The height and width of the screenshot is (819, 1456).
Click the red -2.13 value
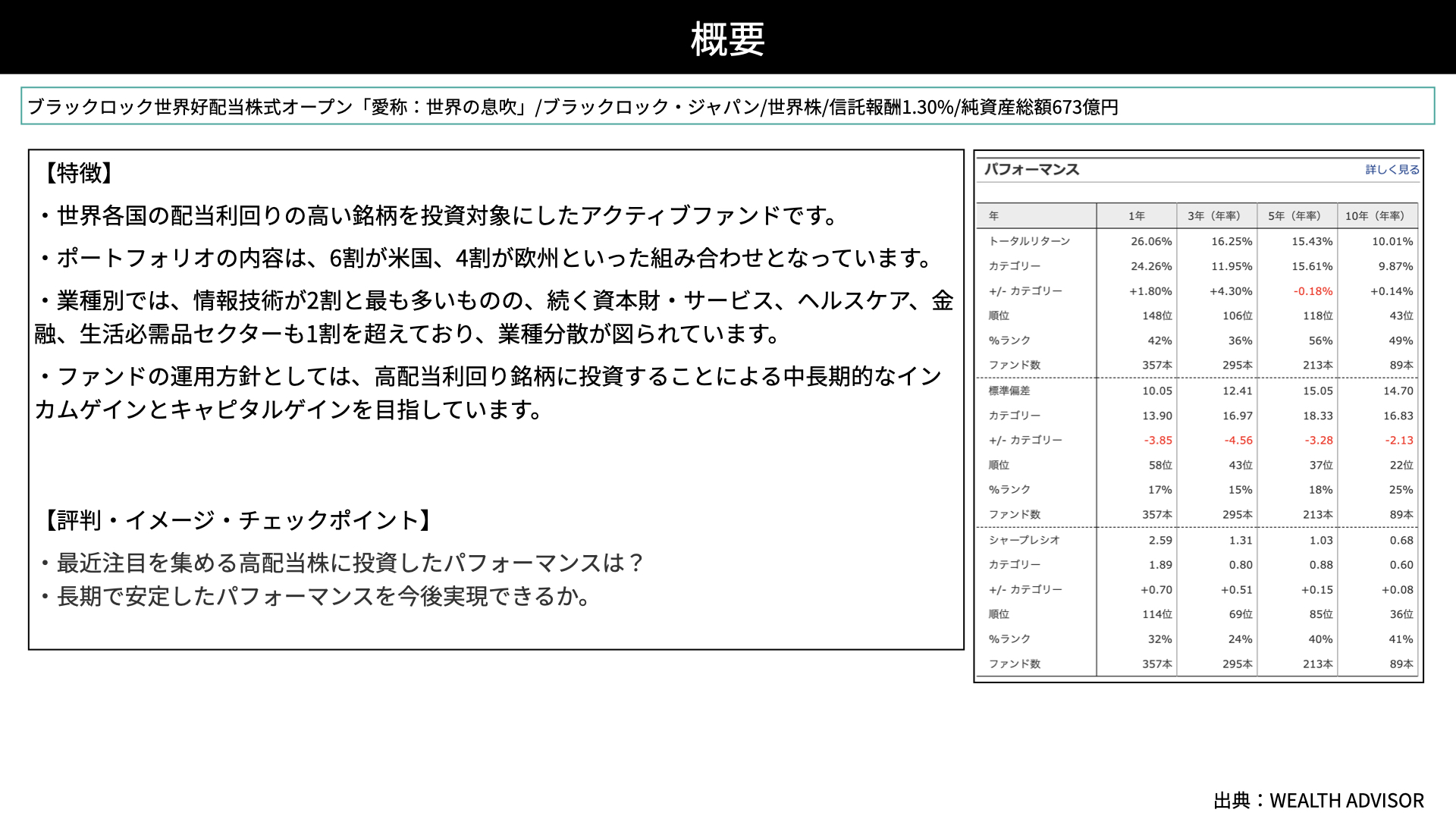1399,441
